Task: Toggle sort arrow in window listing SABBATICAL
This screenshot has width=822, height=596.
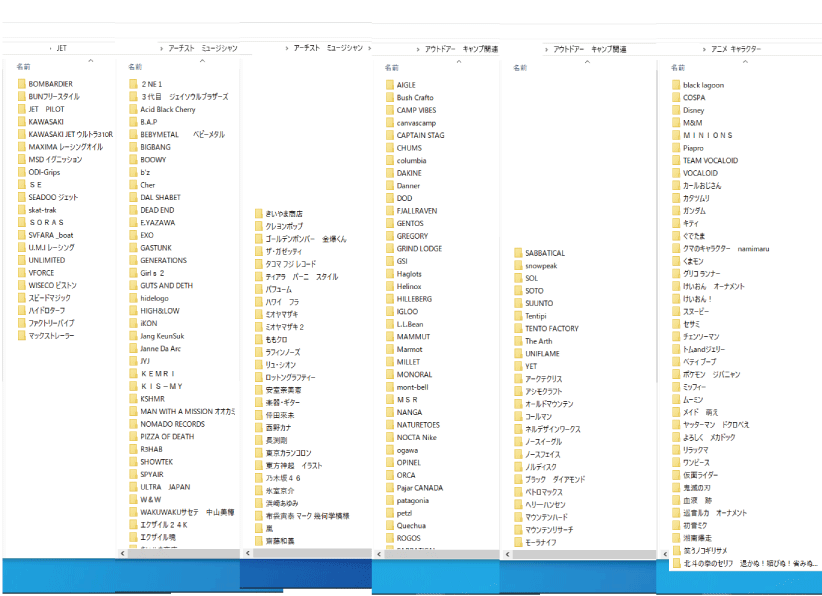Action: (x=587, y=62)
